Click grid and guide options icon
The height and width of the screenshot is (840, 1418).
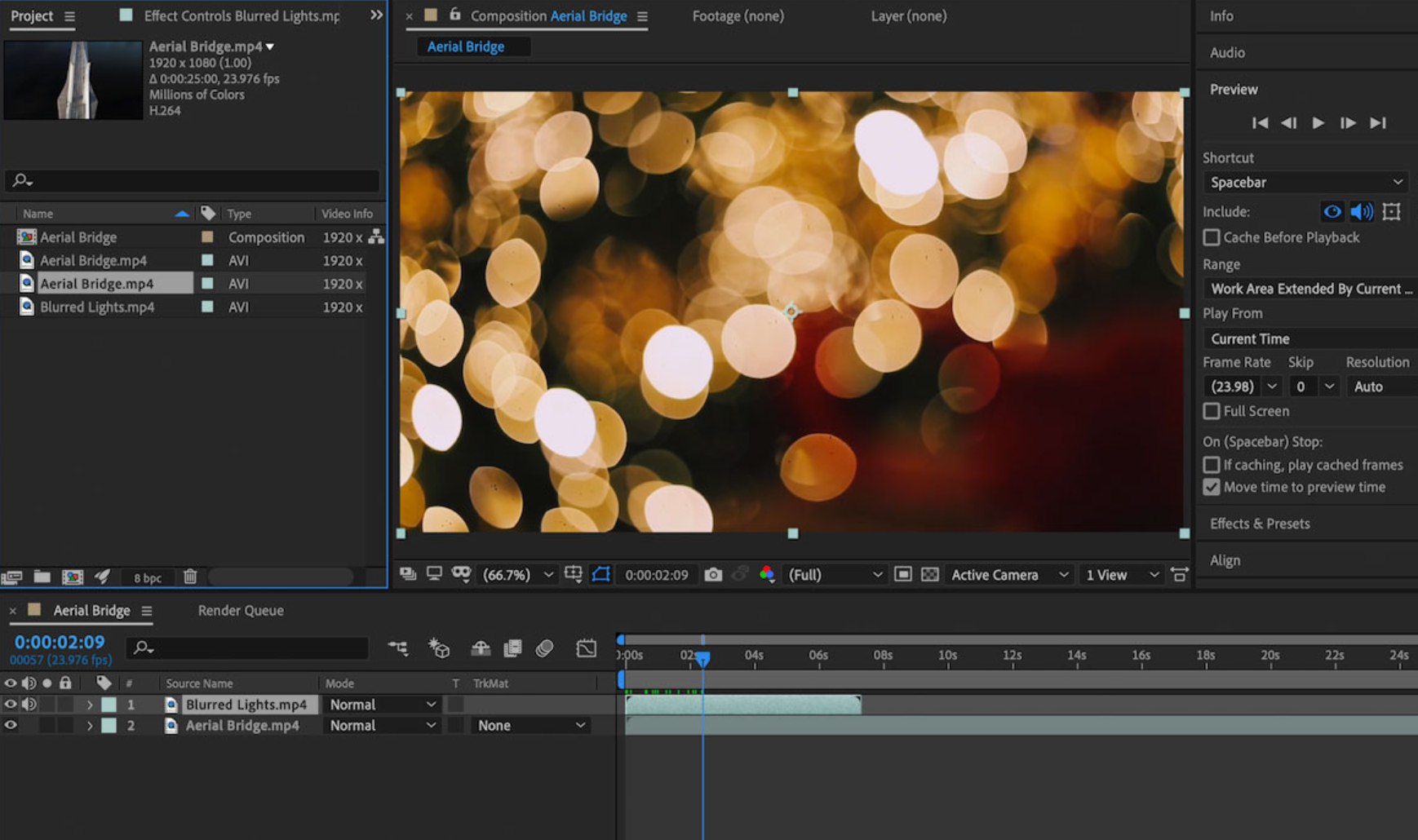coord(574,574)
